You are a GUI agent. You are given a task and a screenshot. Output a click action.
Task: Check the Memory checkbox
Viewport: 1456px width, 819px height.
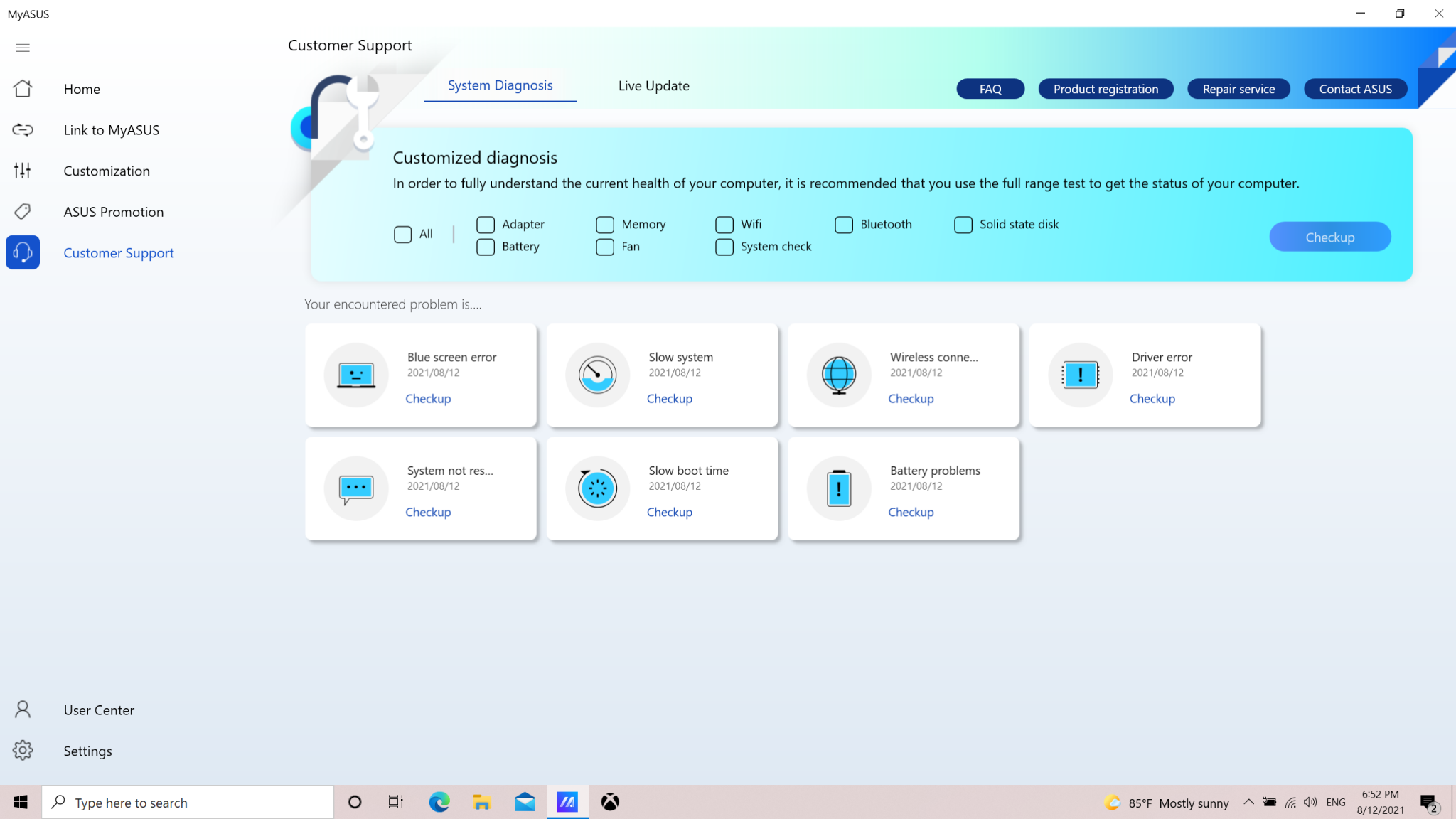point(605,225)
